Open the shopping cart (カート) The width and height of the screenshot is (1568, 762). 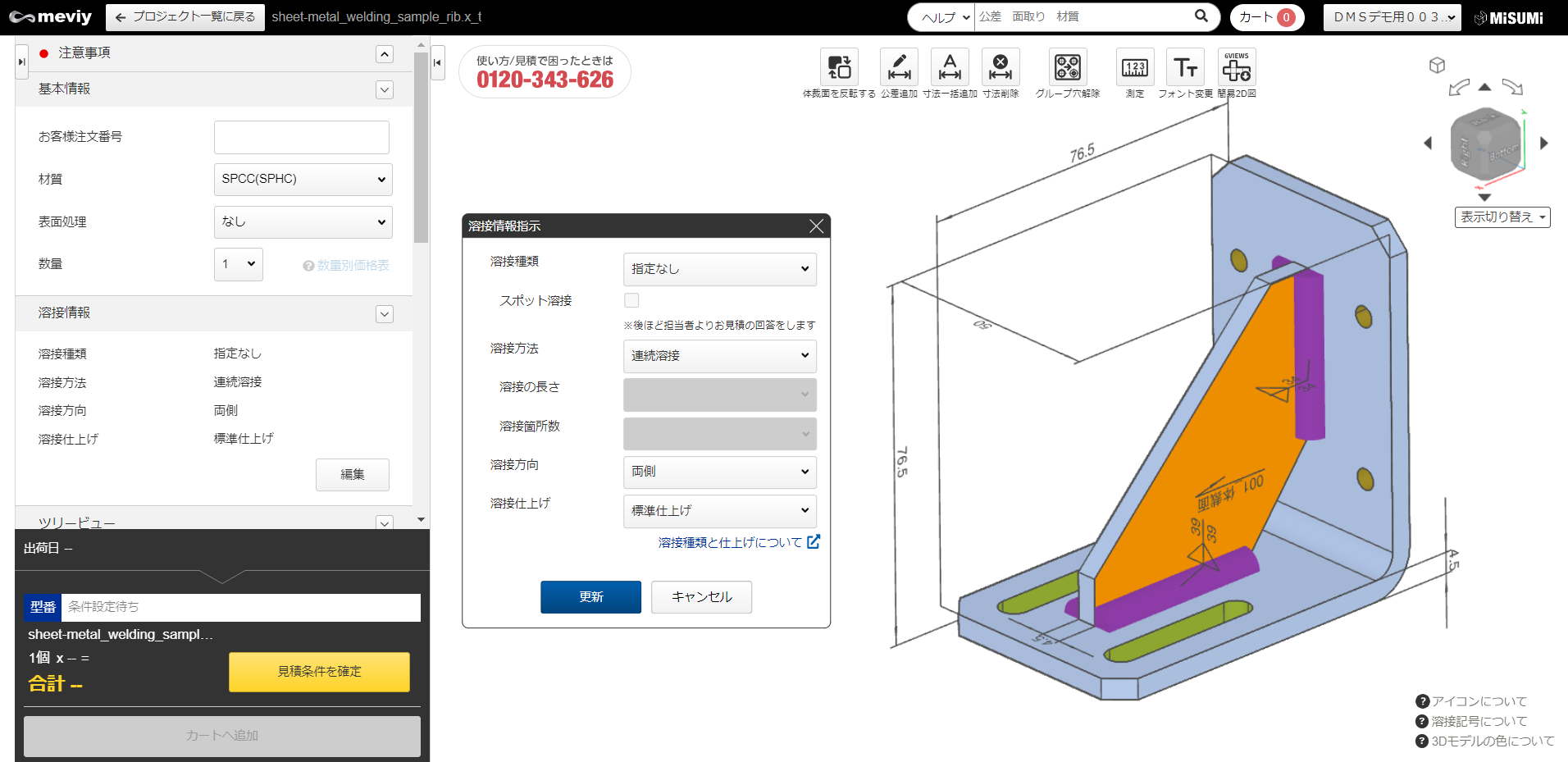pyautogui.click(x=1265, y=16)
